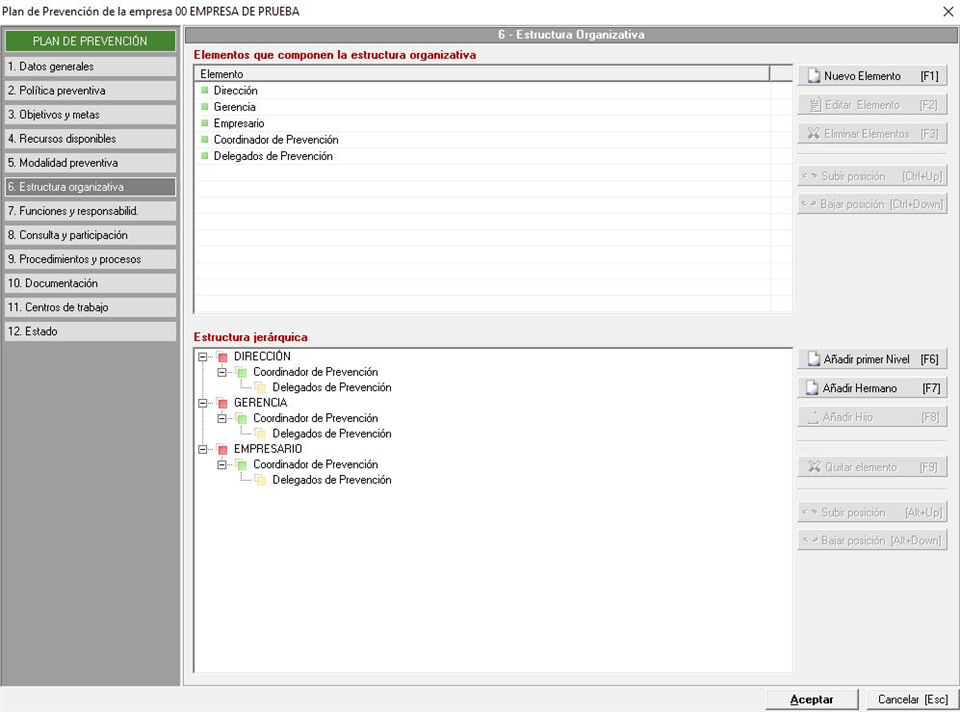Click Añadir primer Nivel [F6] button

872,359
